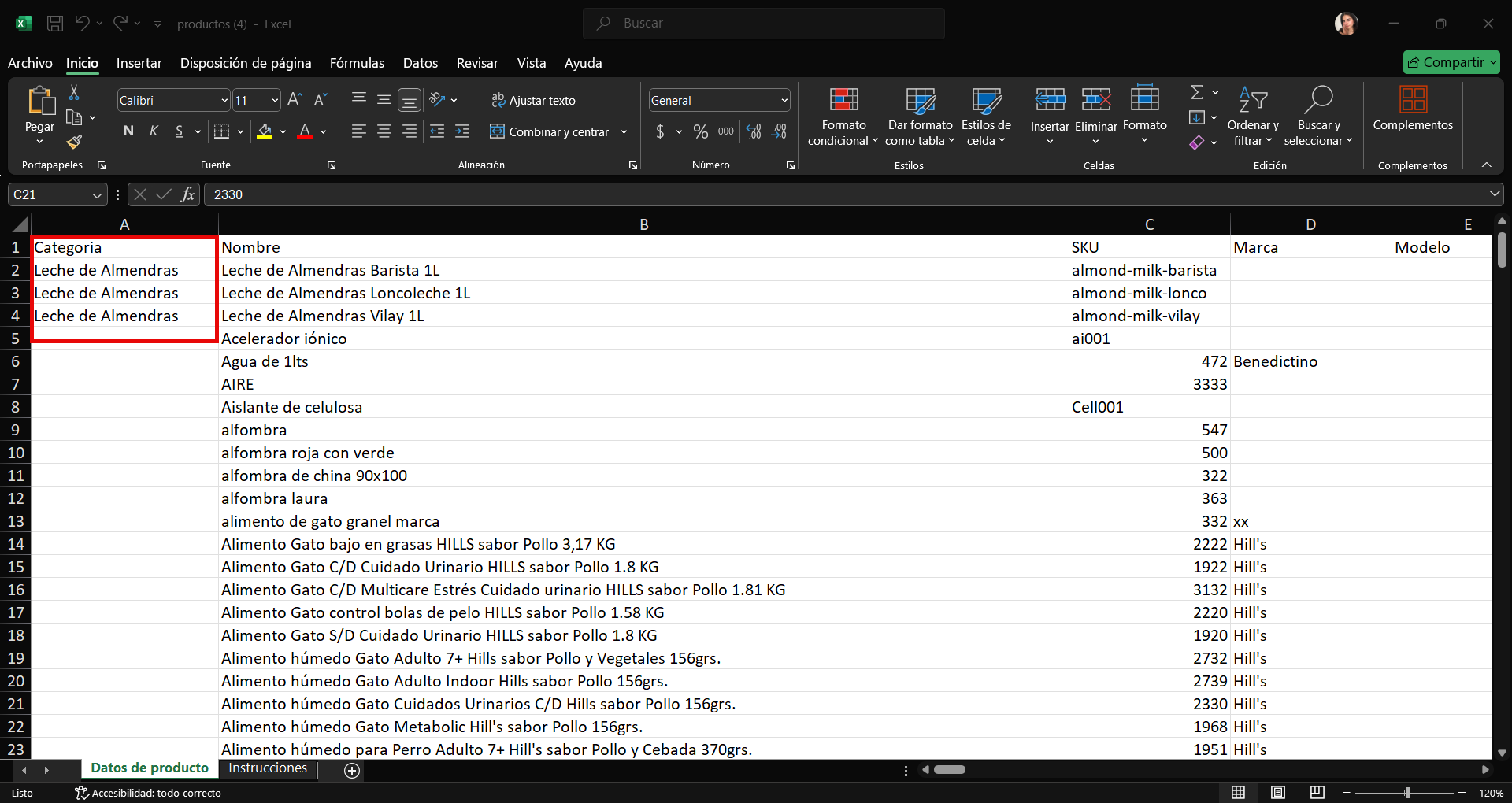Open Dar formato como tabla icon
Viewport: 1512px width, 803px height.
click(x=920, y=100)
